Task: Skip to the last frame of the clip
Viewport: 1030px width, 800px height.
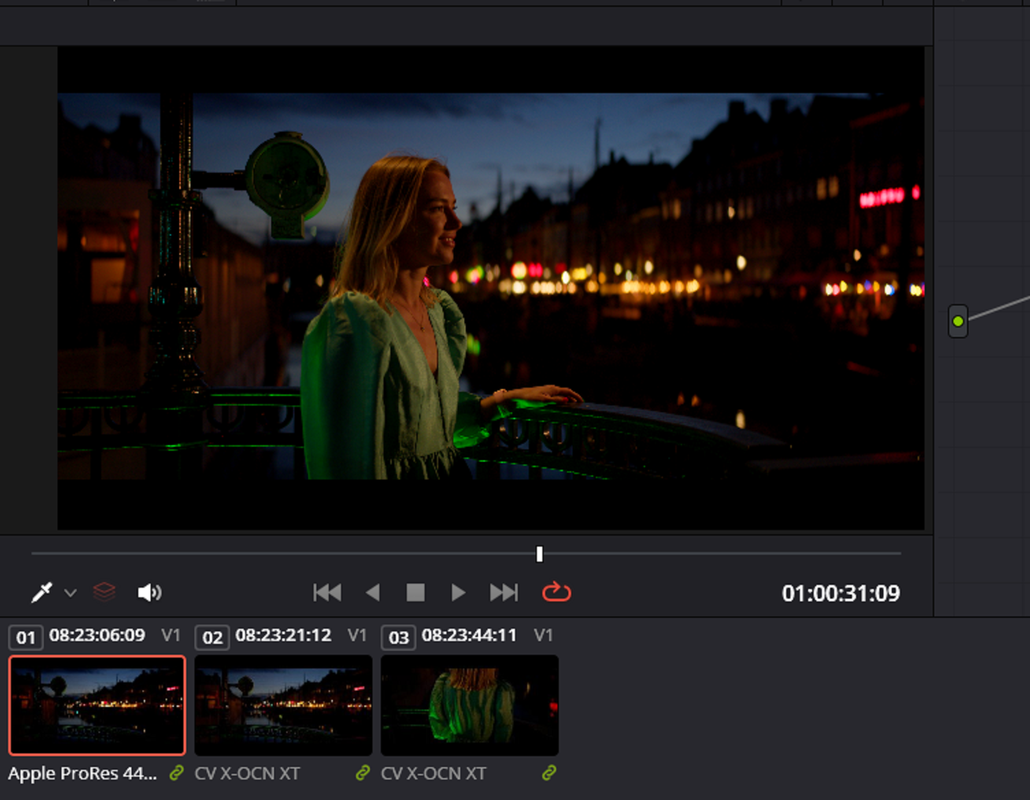Action: (x=504, y=592)
